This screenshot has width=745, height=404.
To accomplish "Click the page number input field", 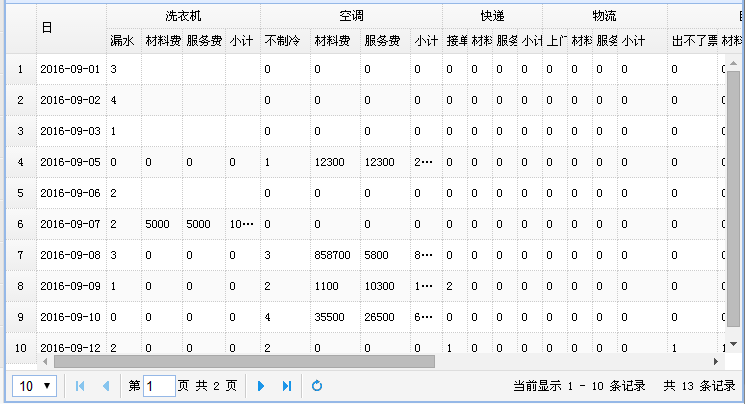I will 159,386.
